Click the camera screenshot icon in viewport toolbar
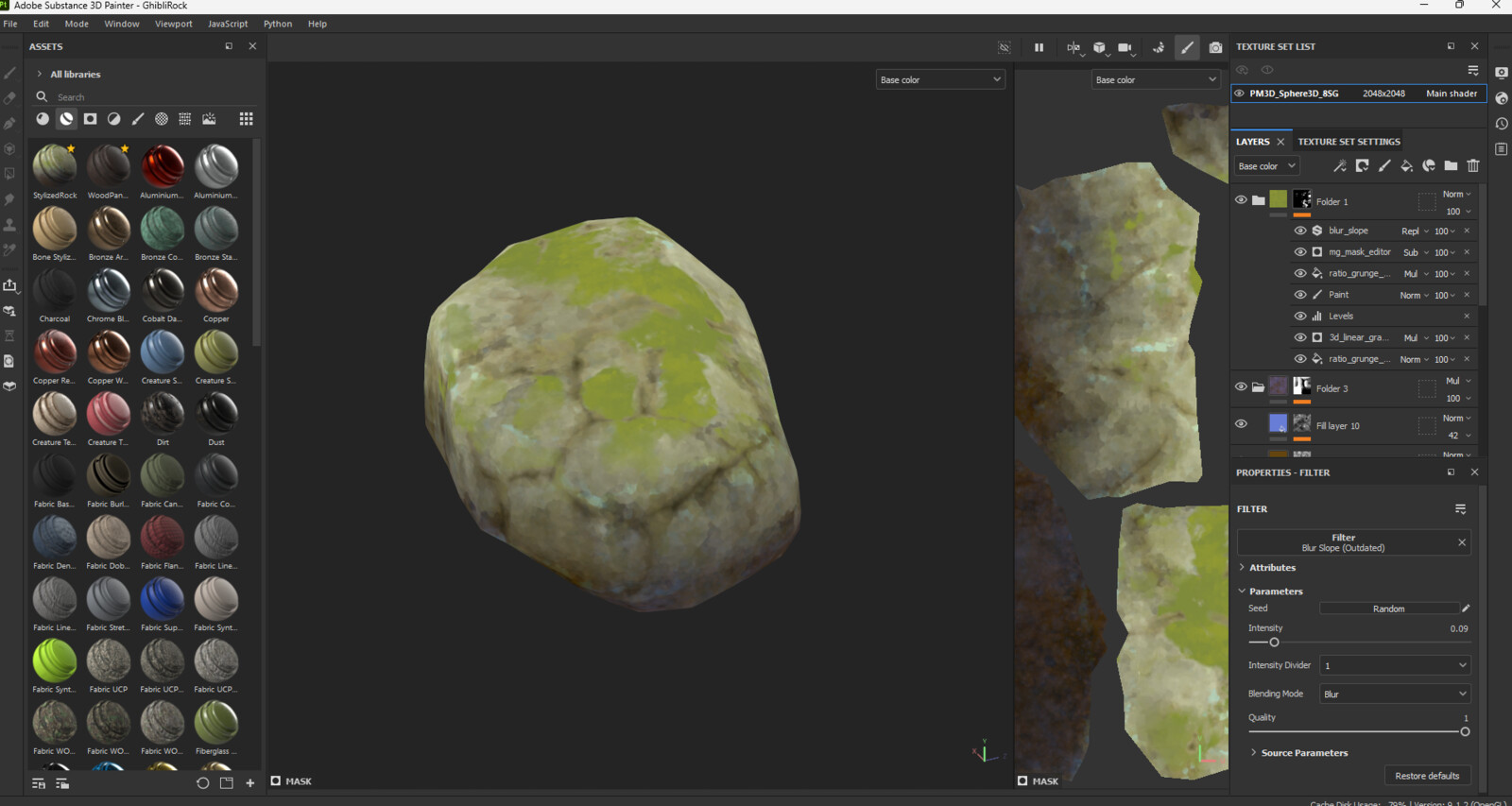The height and width of the screenshot is (806, 1512). [1215, 47]
